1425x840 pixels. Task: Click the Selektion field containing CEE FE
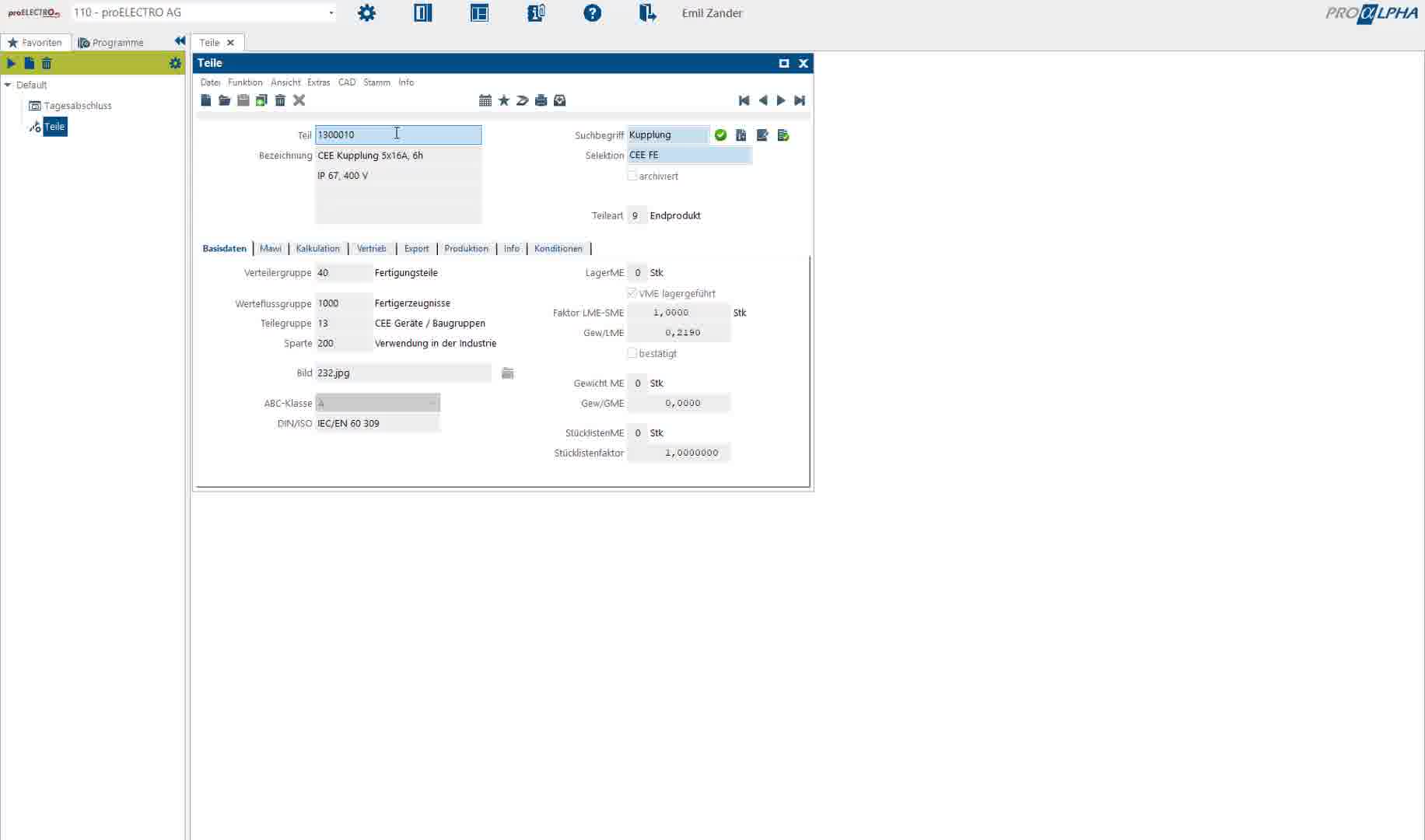(x=689, y=156)
